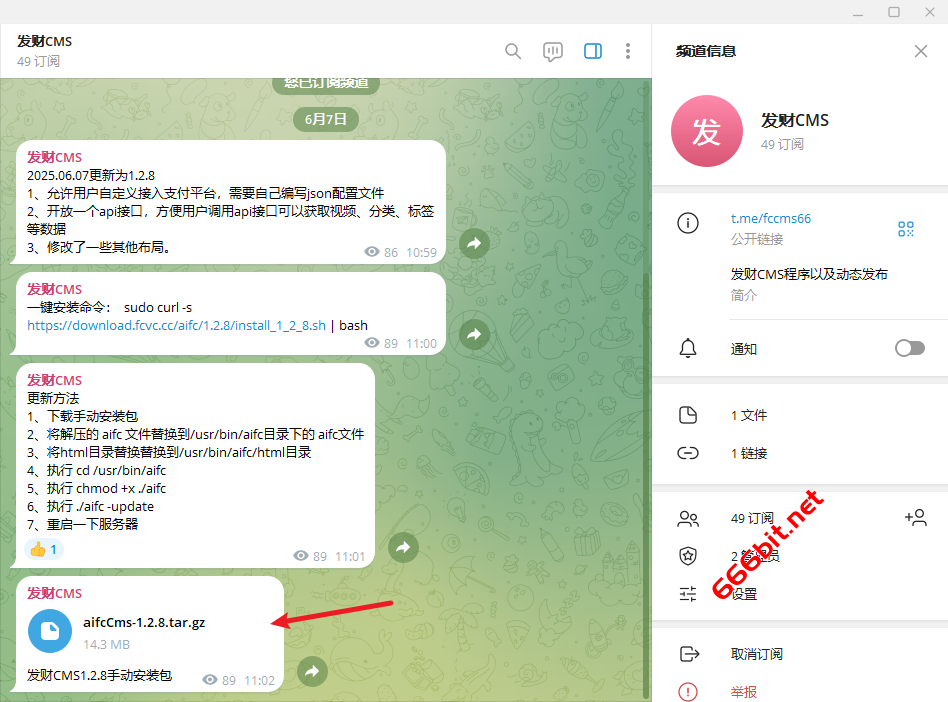
Task: Click the subscribers people icon
Action: coord(688,519)
